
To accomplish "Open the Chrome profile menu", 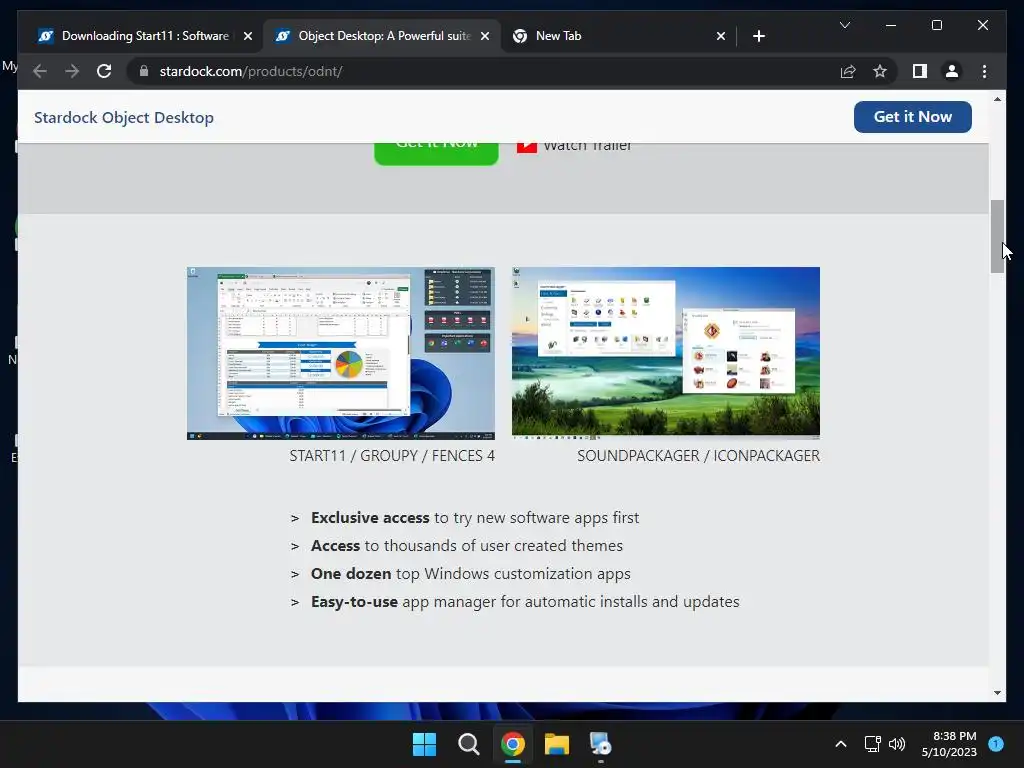I will tap(952, 71).
